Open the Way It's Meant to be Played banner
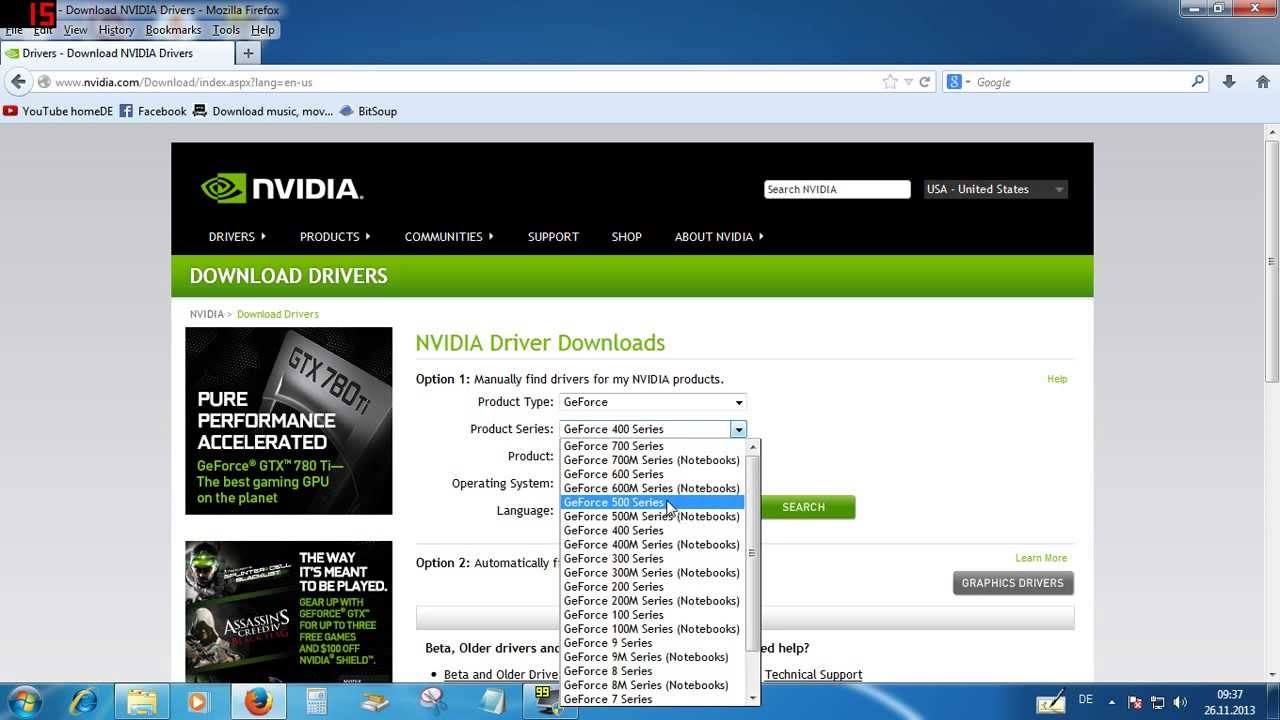This screenshot has width=1280, height=720. [x=289, y=612]
